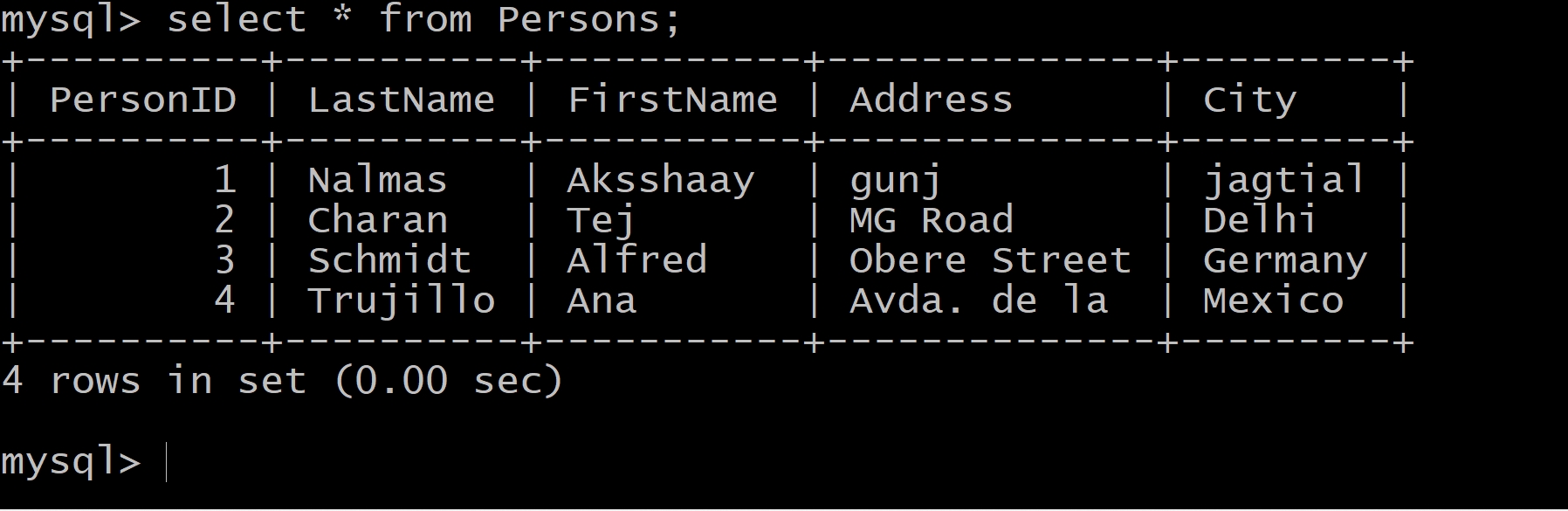Click the Avda. de la address
This screenshot has width=1568, height=511.
point(978,300)
